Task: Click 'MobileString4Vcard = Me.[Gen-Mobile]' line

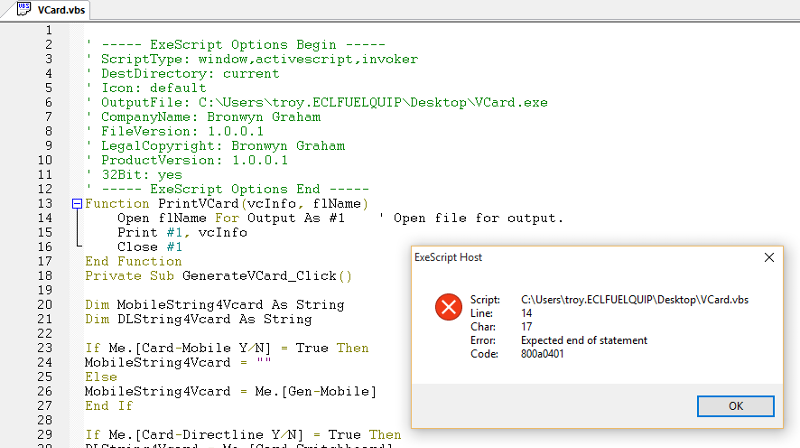Action: 231,392
